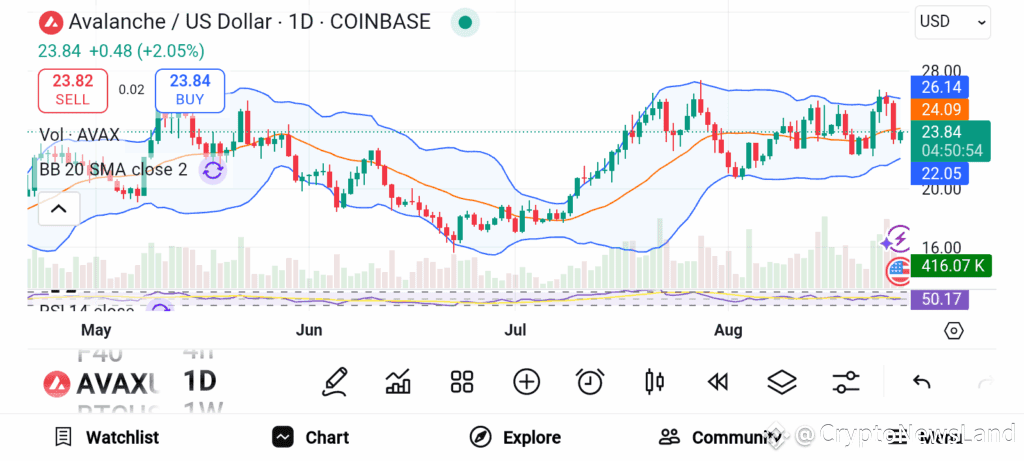Viewport: 1024px width, 461px height.
Task: Undo with the back arrow icon
Action: click(x=921, y=382)
